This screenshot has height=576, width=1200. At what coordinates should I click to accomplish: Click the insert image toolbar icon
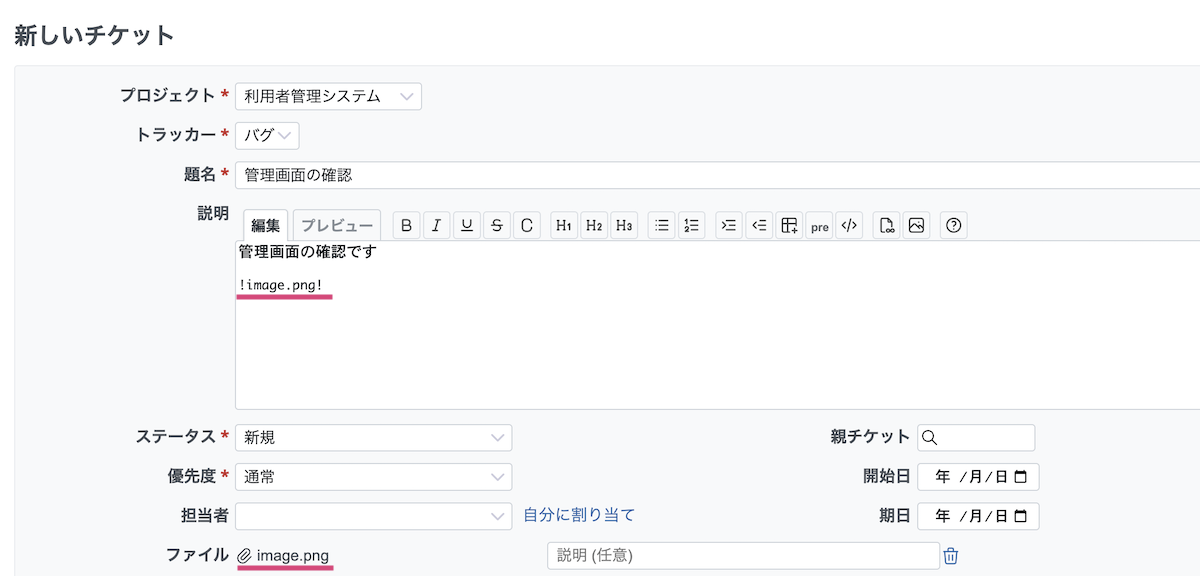coord(916,225)
